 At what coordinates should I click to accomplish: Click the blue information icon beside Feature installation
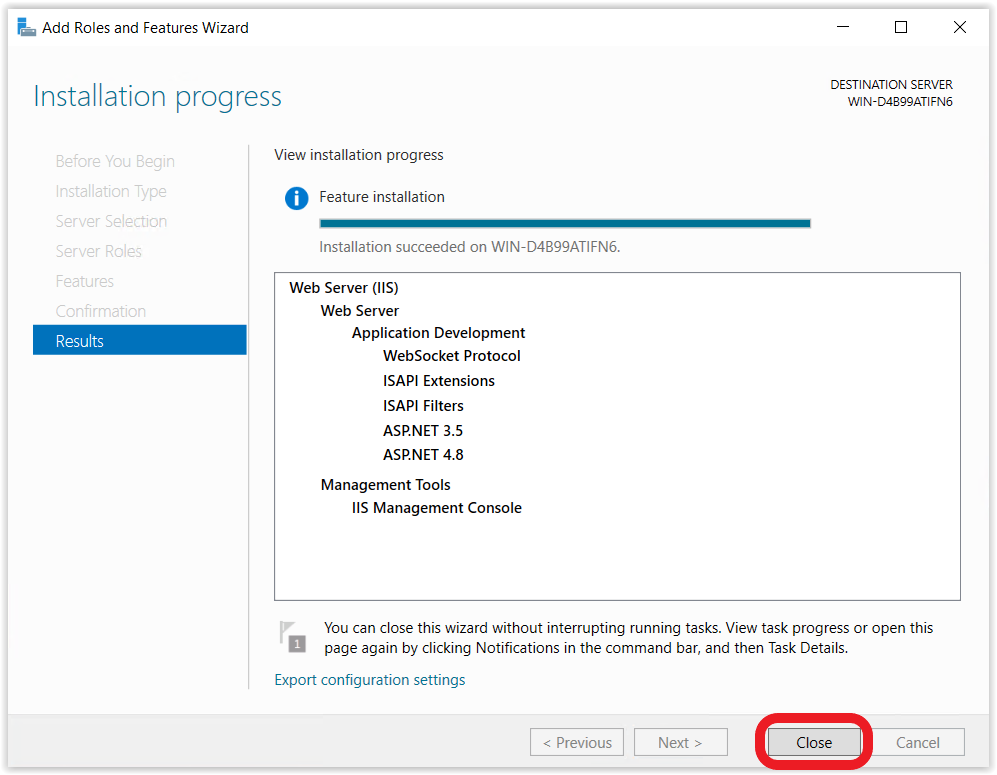click(296, 198)
